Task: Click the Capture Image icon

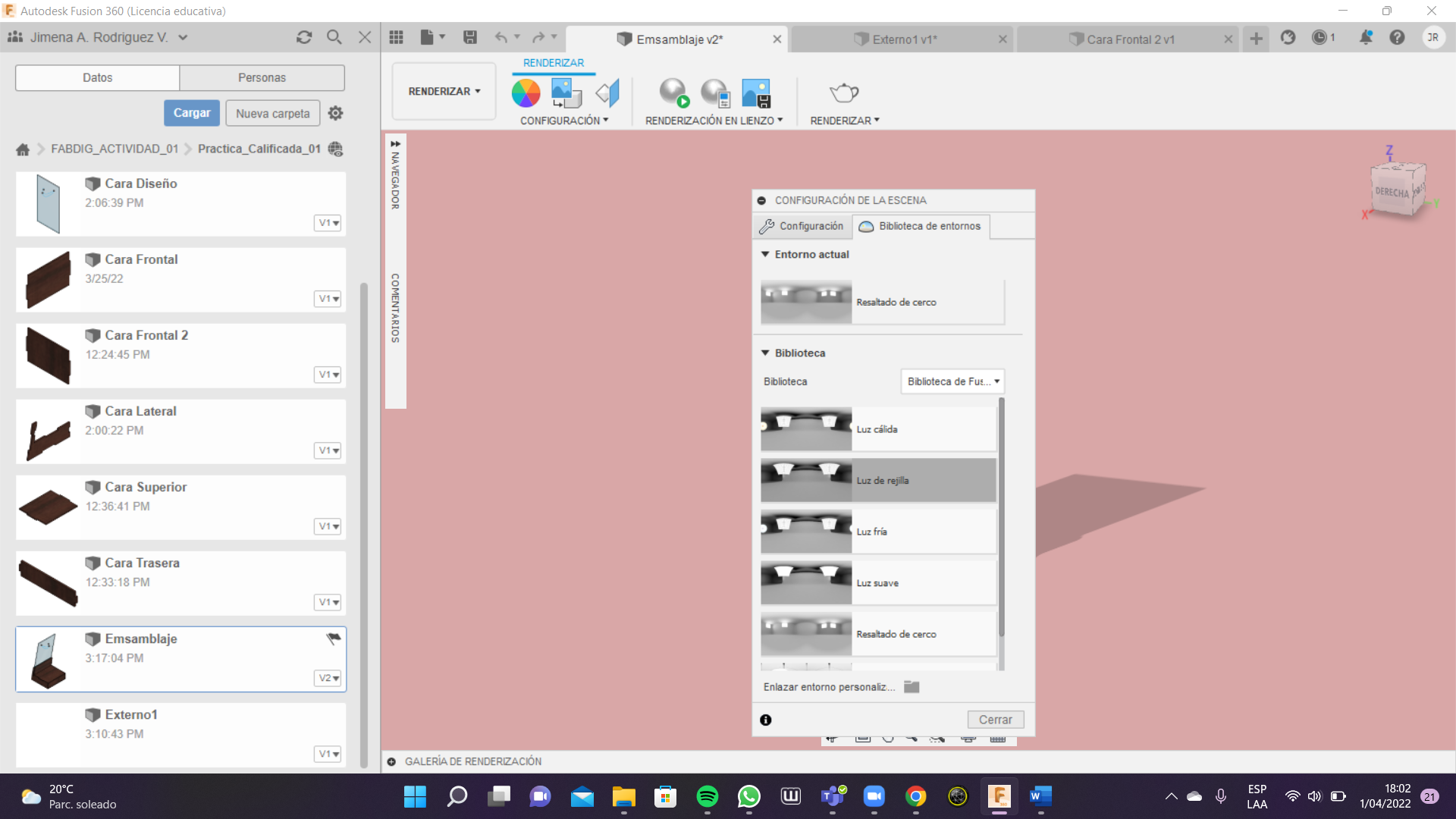Action: pyautogui.click(x=756, y=93)
